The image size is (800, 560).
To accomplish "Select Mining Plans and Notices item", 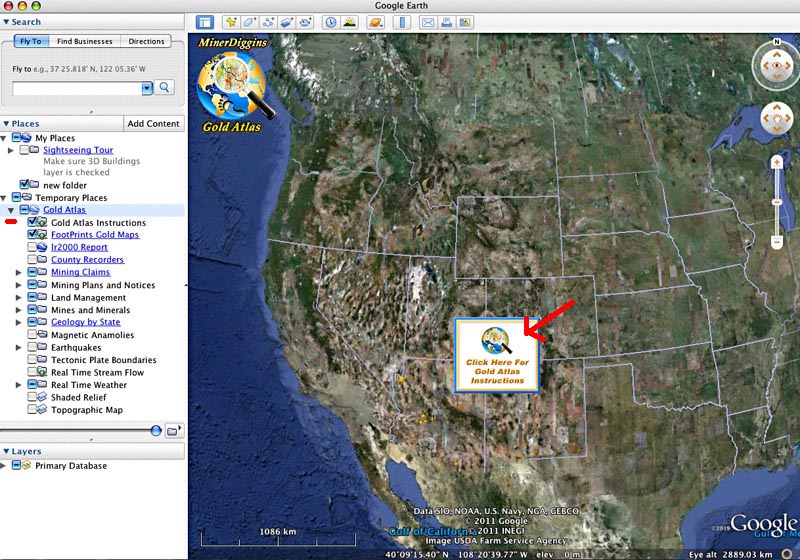I will (103, 285).
